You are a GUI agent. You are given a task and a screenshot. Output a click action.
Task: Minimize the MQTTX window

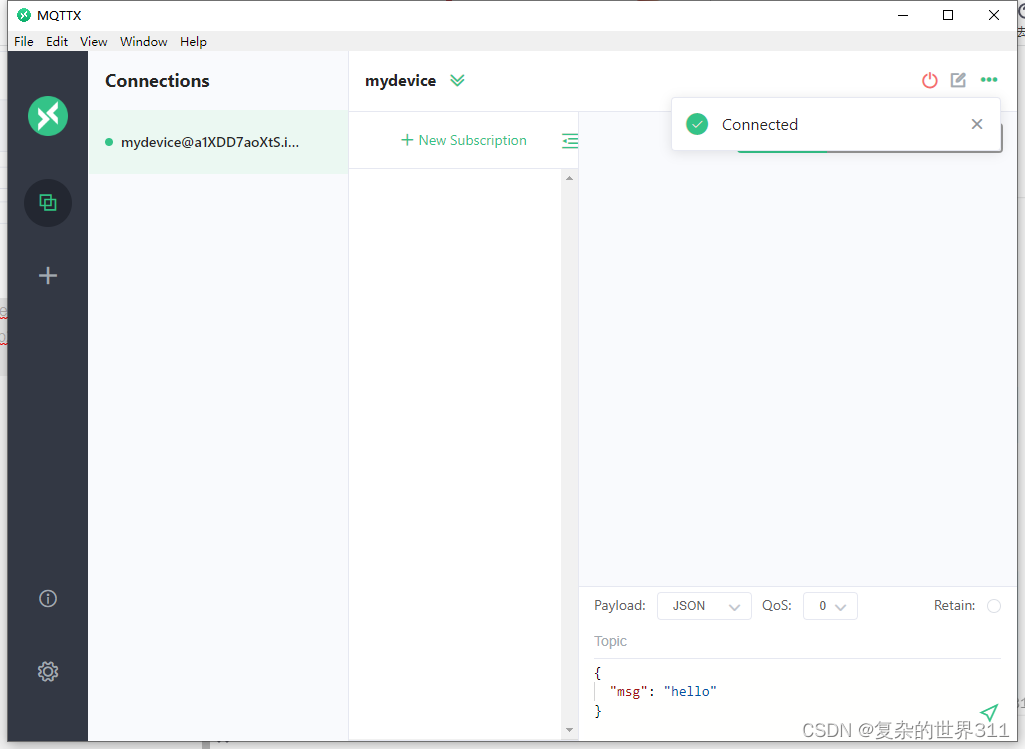tap(903, 15)
